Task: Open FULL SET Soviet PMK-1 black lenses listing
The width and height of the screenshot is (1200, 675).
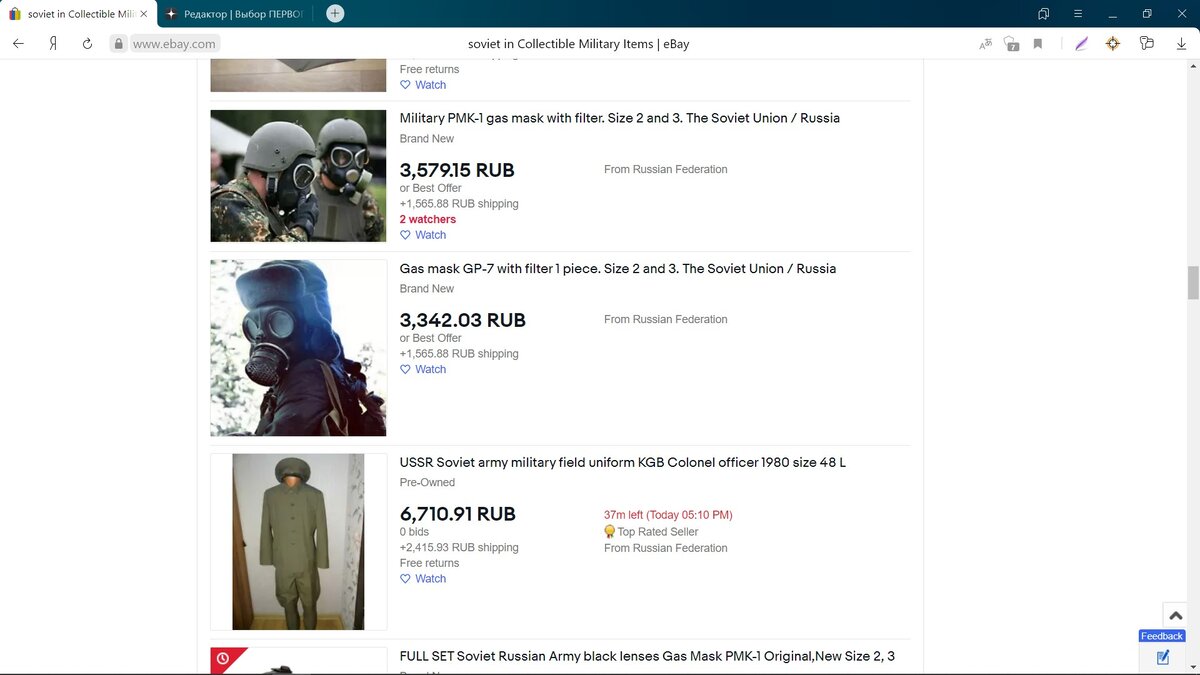Action: (x=647, y=656)
